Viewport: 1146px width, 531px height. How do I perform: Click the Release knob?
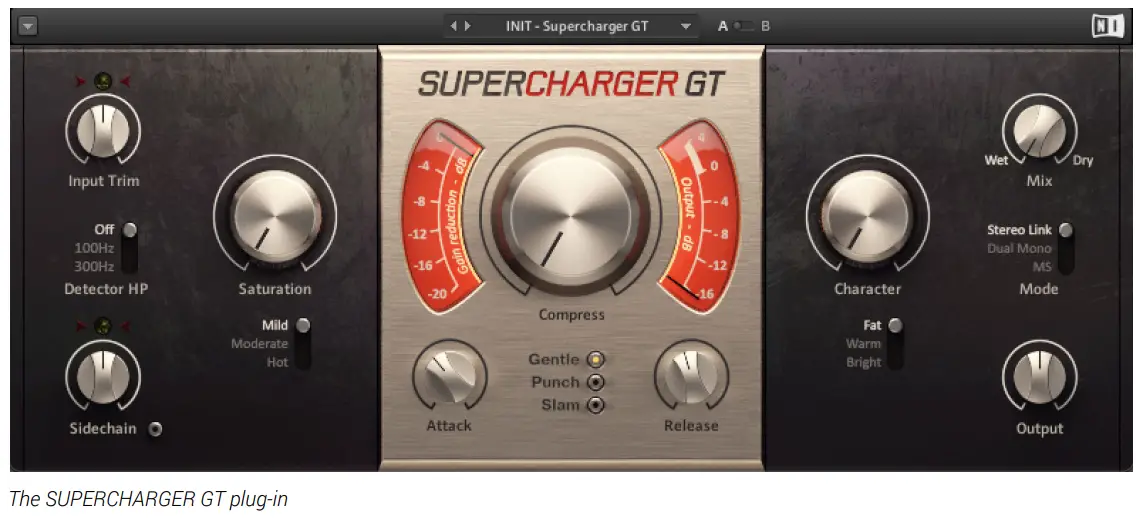click(x=691, y=377)
